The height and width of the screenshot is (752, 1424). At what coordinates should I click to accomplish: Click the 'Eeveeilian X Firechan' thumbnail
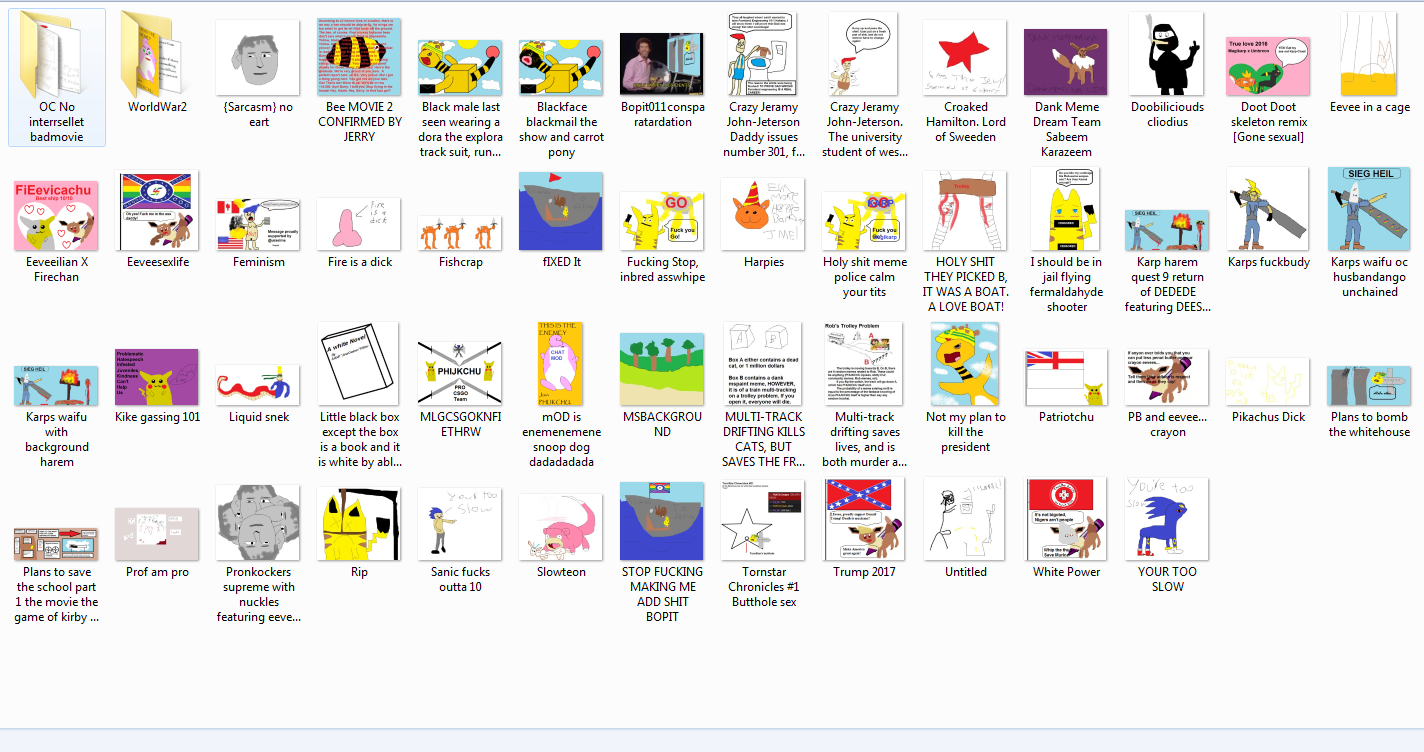(x=57, y=215)
